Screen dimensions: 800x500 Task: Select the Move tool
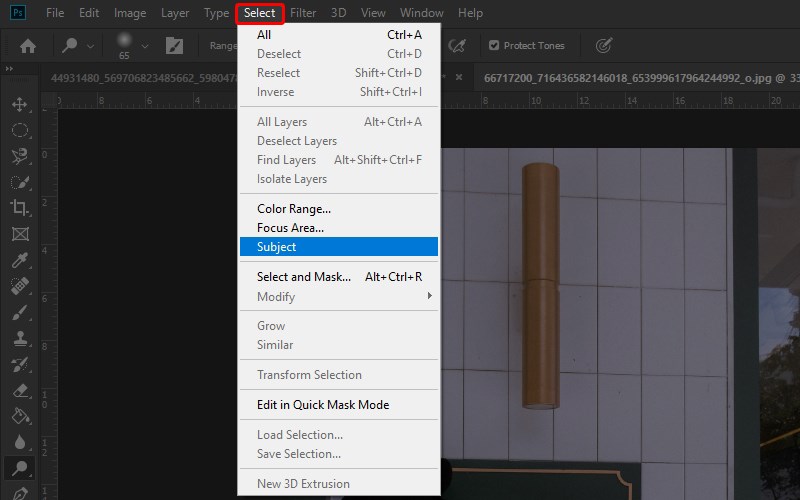tap(19, 105)
